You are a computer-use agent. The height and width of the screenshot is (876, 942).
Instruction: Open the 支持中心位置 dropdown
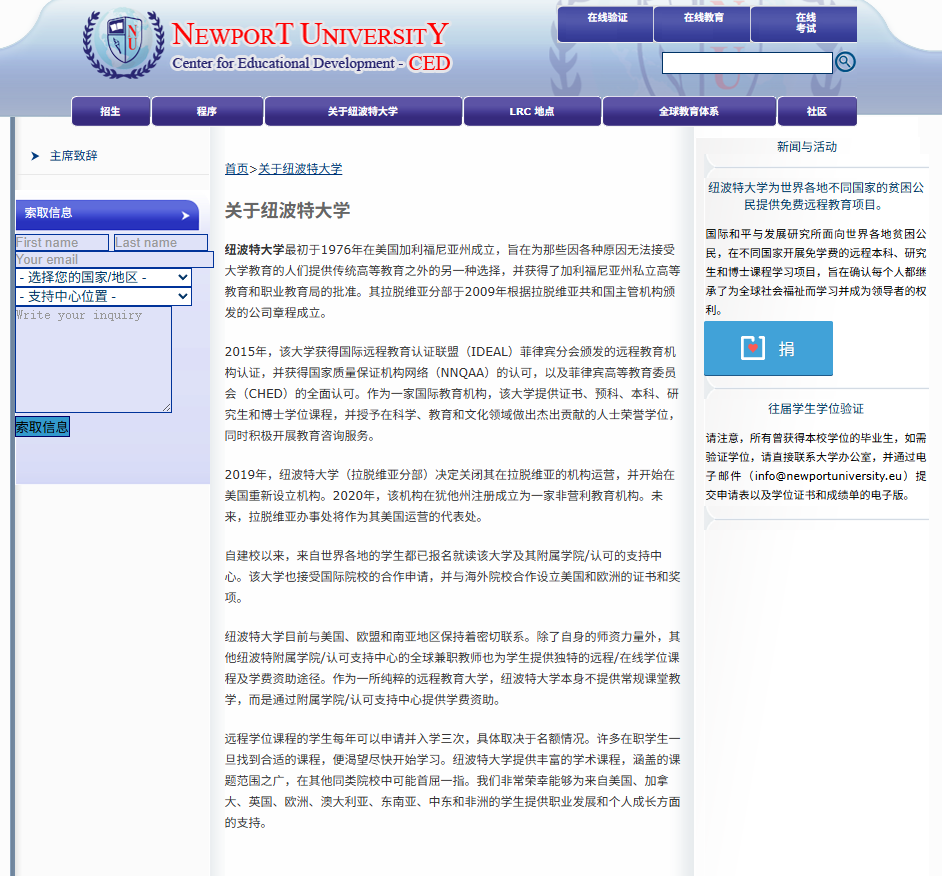(x=103, y=296)
